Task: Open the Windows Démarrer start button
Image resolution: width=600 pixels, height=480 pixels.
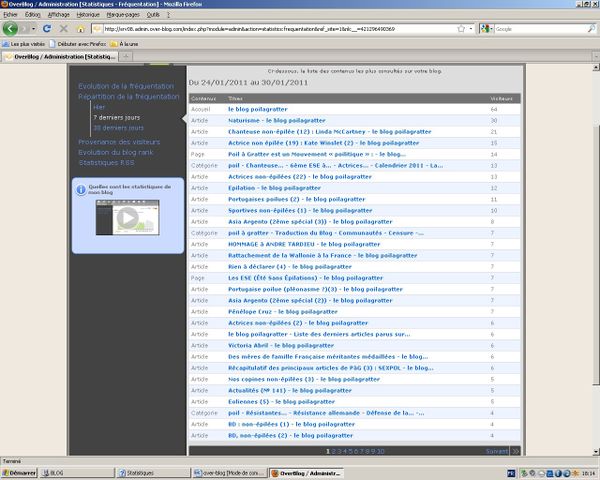Action: coord(19,473)
